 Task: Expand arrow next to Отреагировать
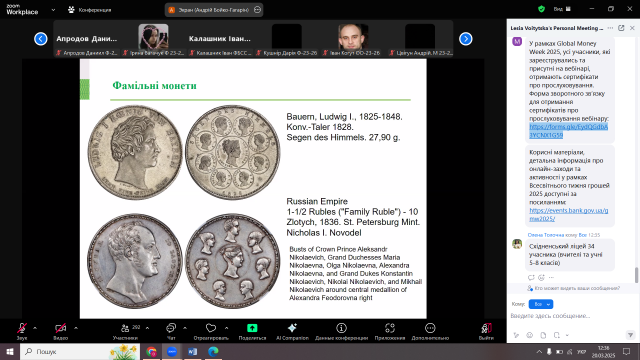tap(227, 328)
